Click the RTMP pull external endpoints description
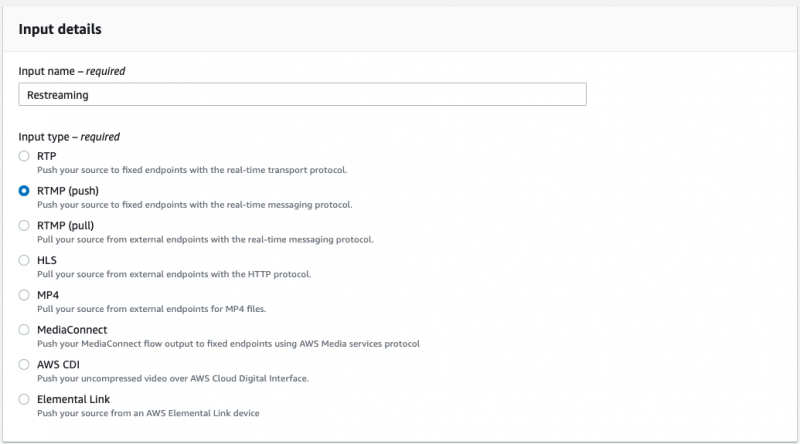The height and width of the screenshot is (444, 800). point(205,239)
